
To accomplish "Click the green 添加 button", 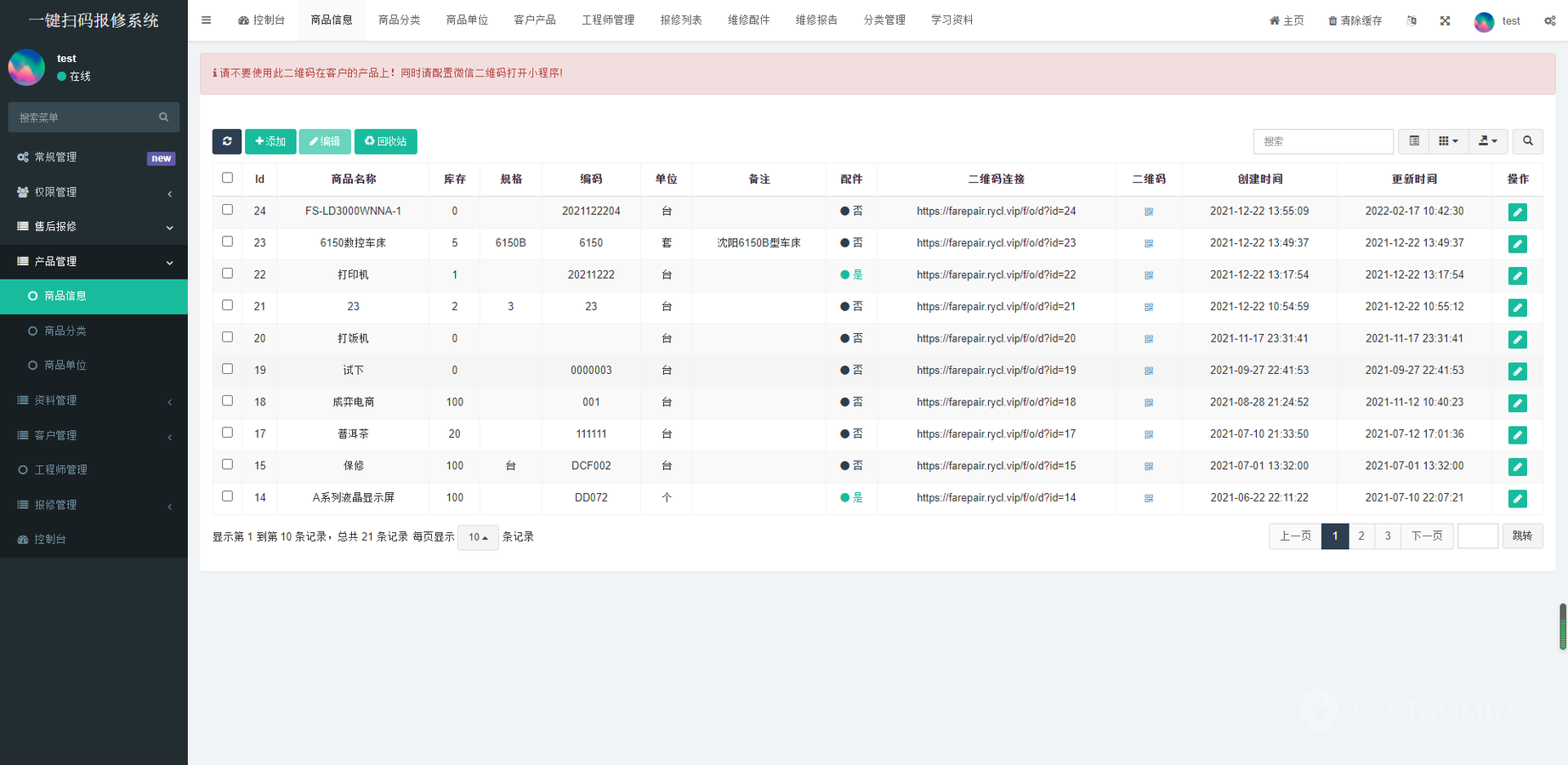I will tap(270, 141).
